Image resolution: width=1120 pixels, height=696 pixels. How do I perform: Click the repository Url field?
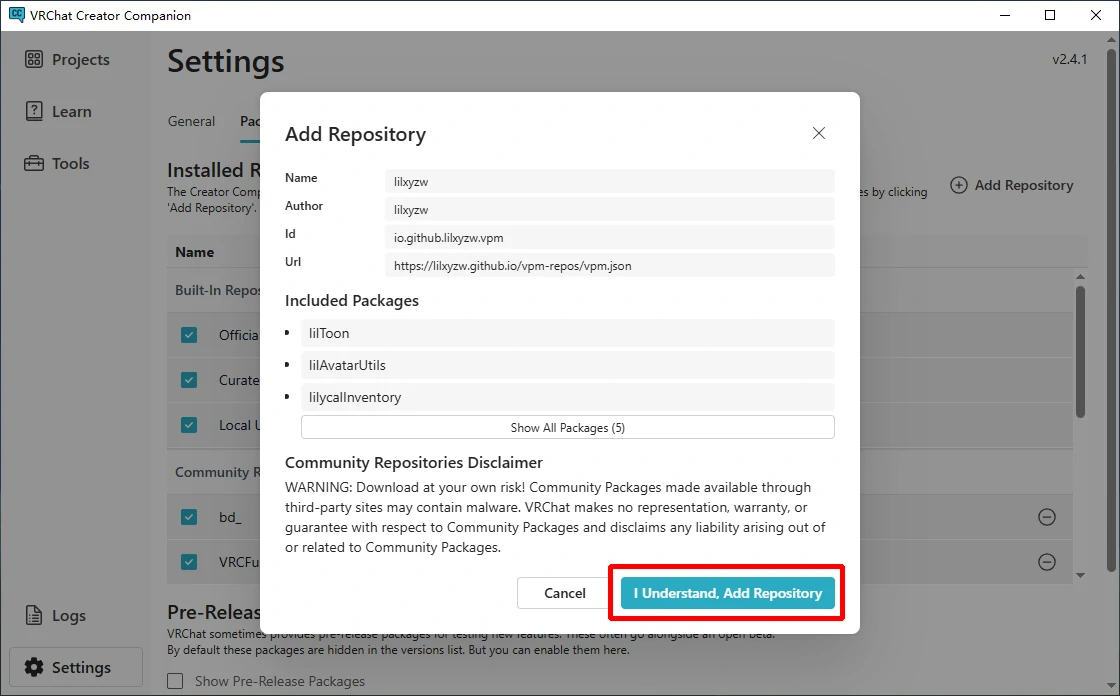609,266
